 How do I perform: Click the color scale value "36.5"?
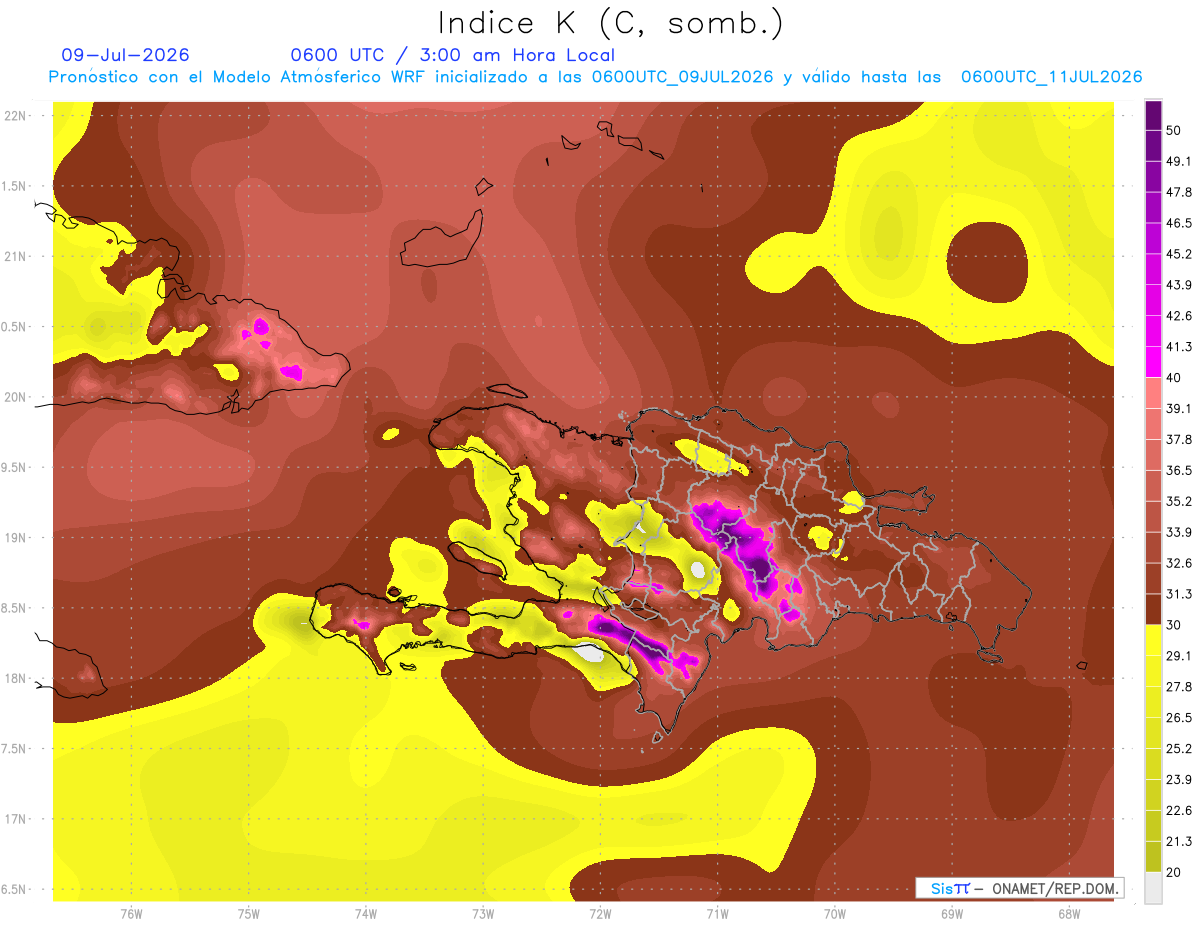(1179, 471)
